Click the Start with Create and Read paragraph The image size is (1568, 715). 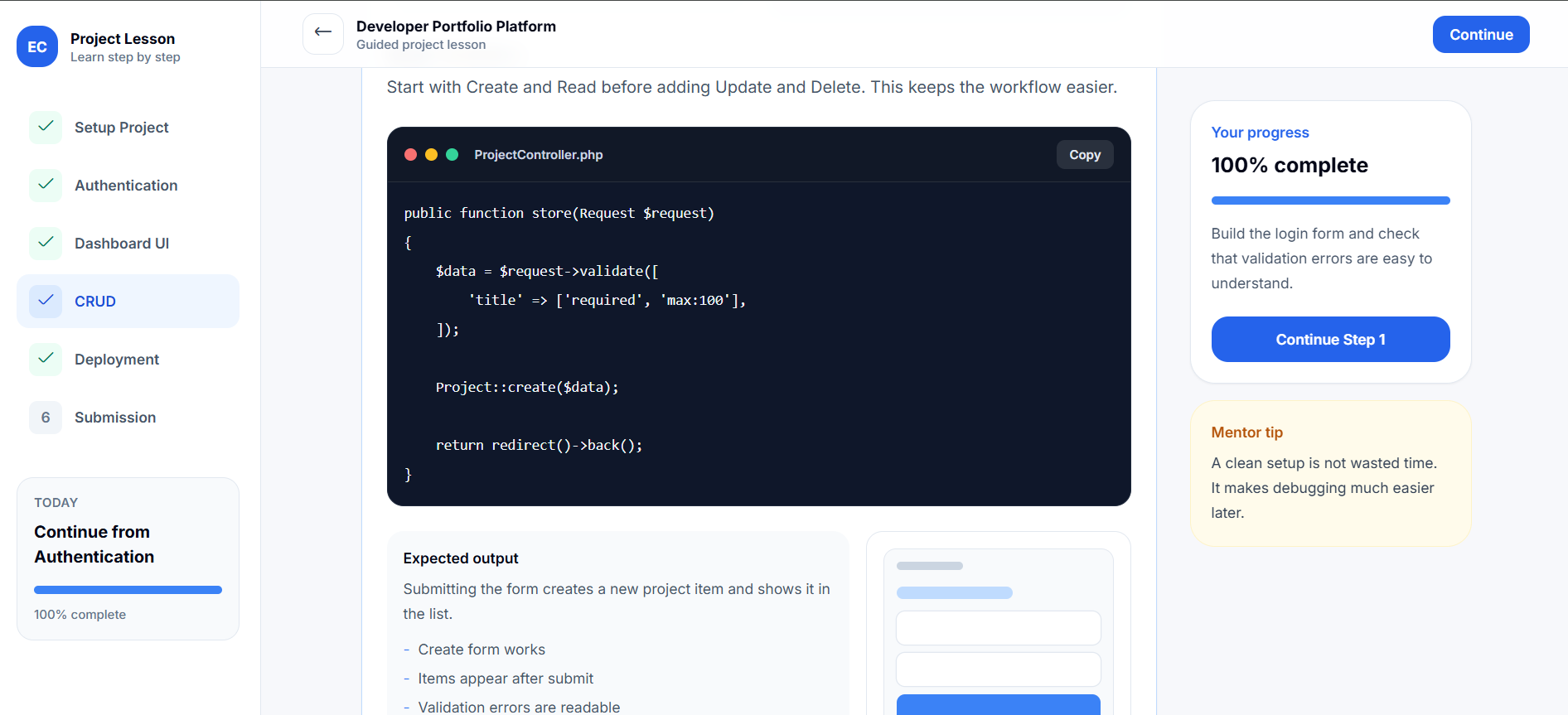click(752, 87)
